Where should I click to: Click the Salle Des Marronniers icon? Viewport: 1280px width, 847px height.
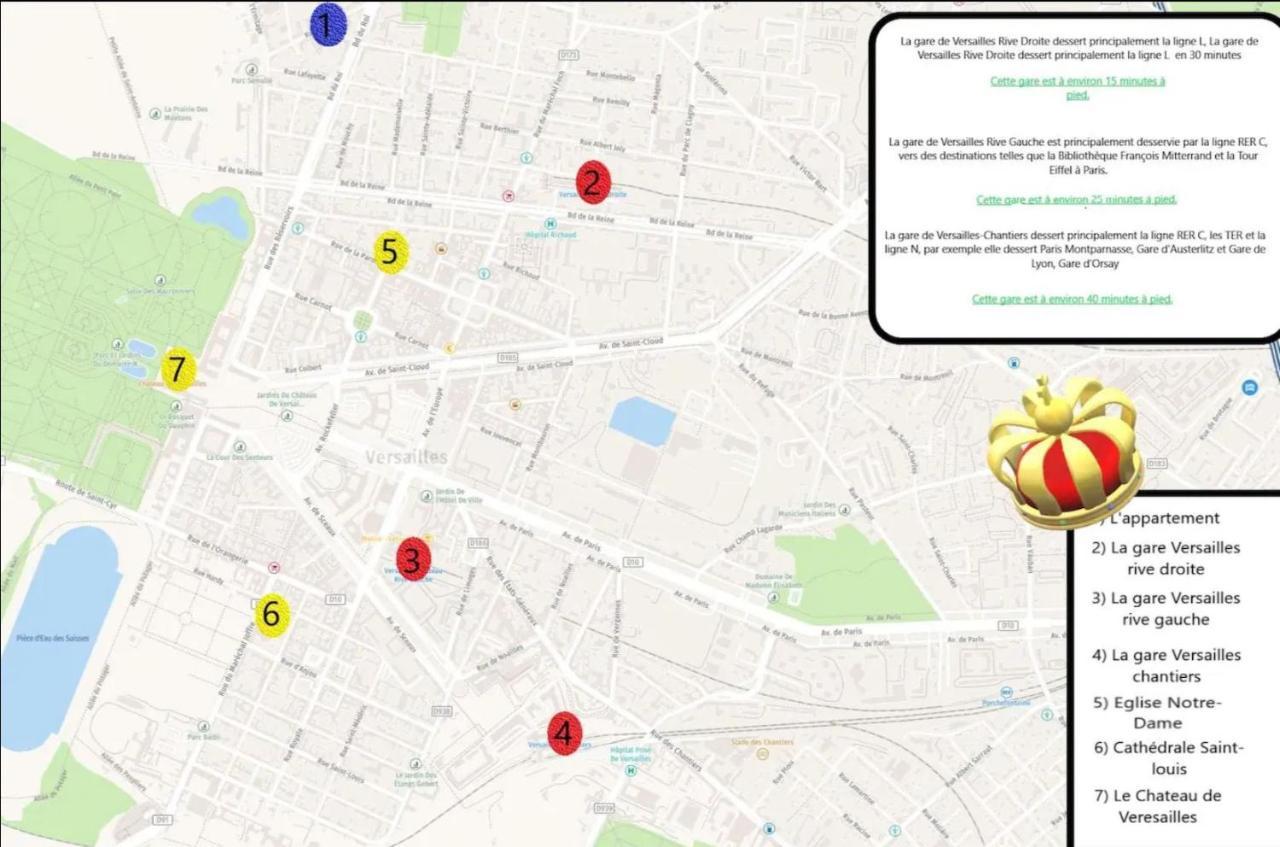point(161,280)
